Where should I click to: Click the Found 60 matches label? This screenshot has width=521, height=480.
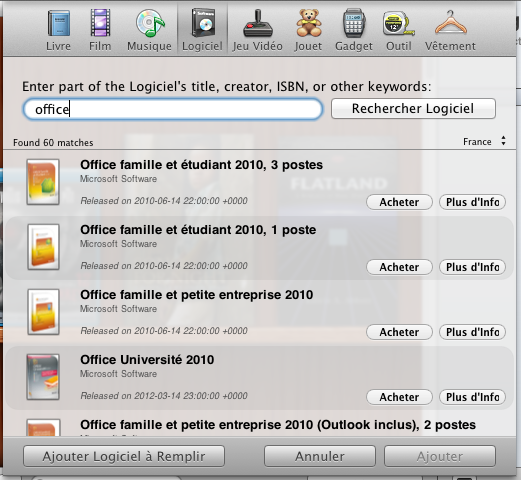[53, 143]
